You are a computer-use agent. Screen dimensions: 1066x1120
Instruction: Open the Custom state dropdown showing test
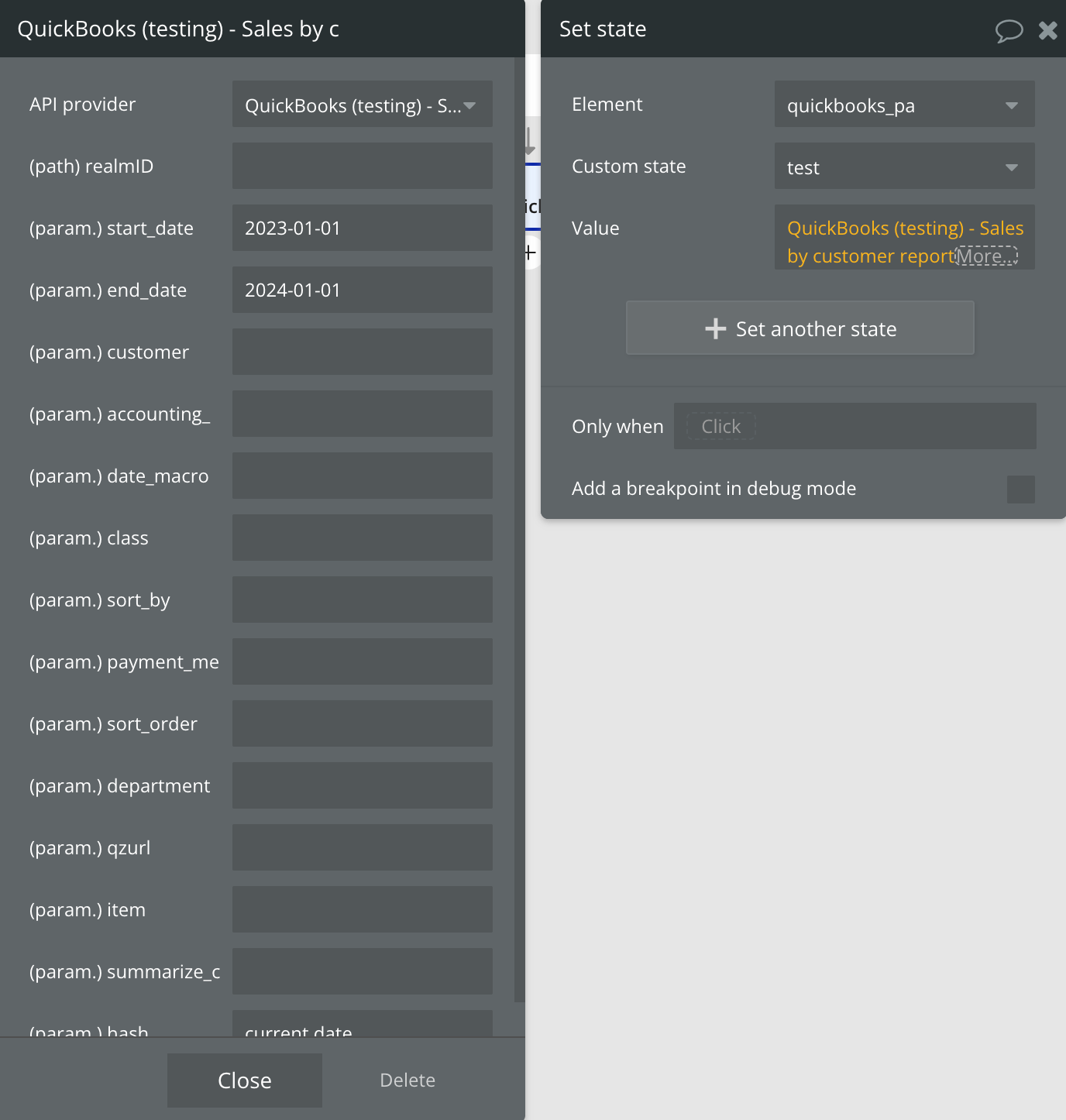[905, 166]
